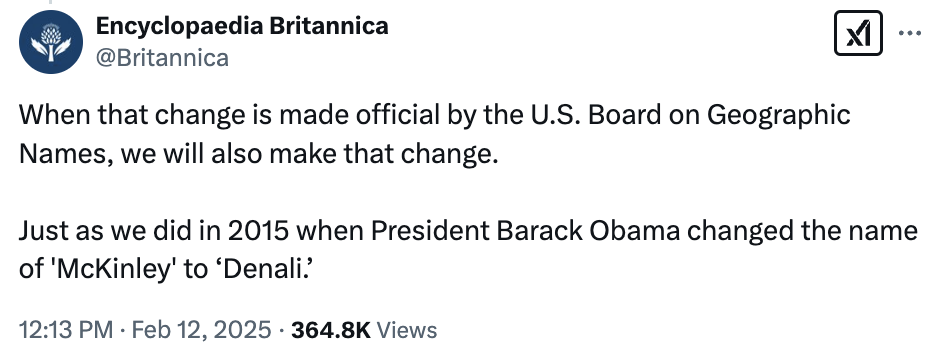
Task: Visit the @Britannica handle link
Action: [x=163, y=58]
